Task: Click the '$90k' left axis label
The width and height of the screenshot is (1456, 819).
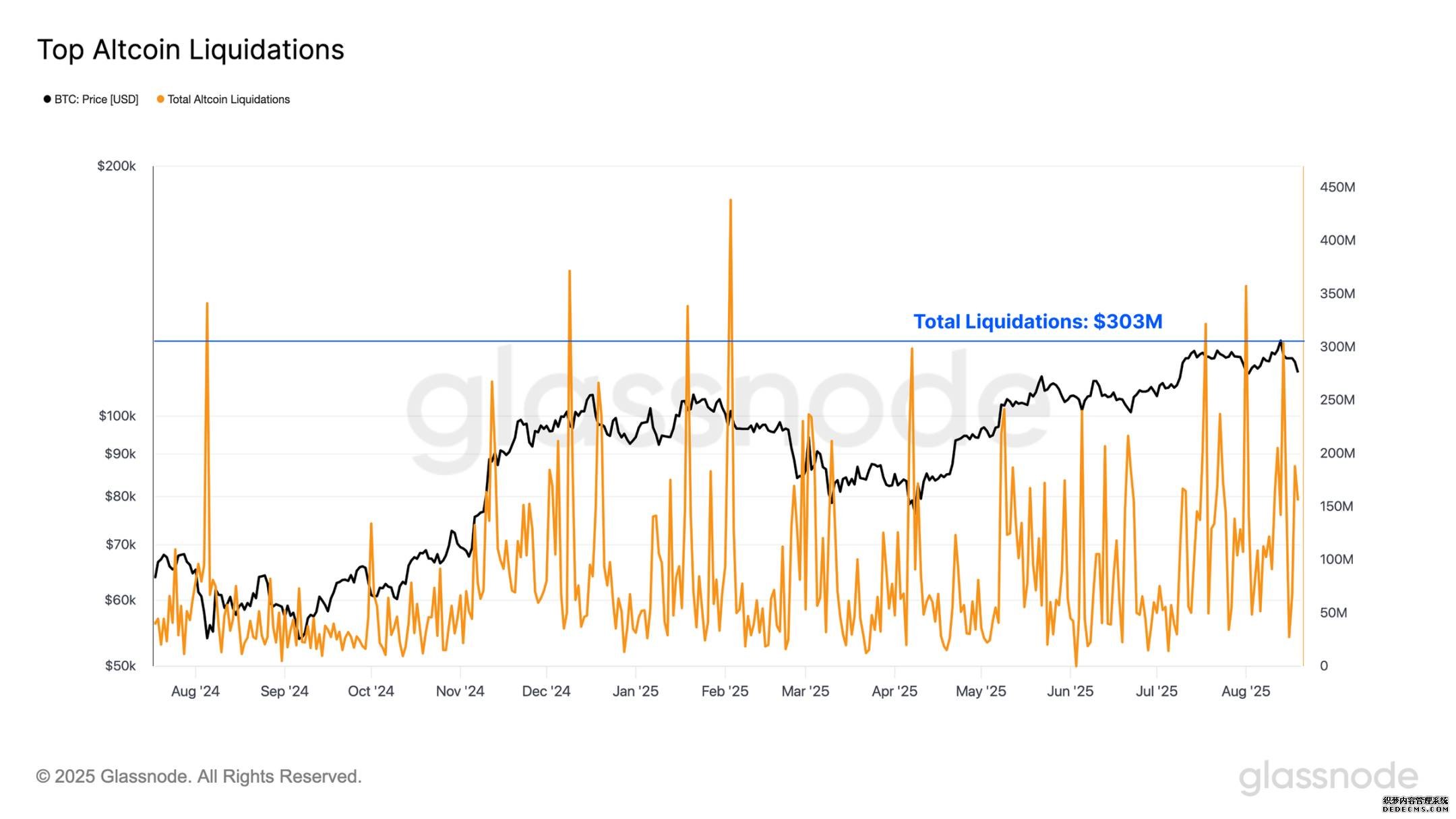Action: pos(120,454)
